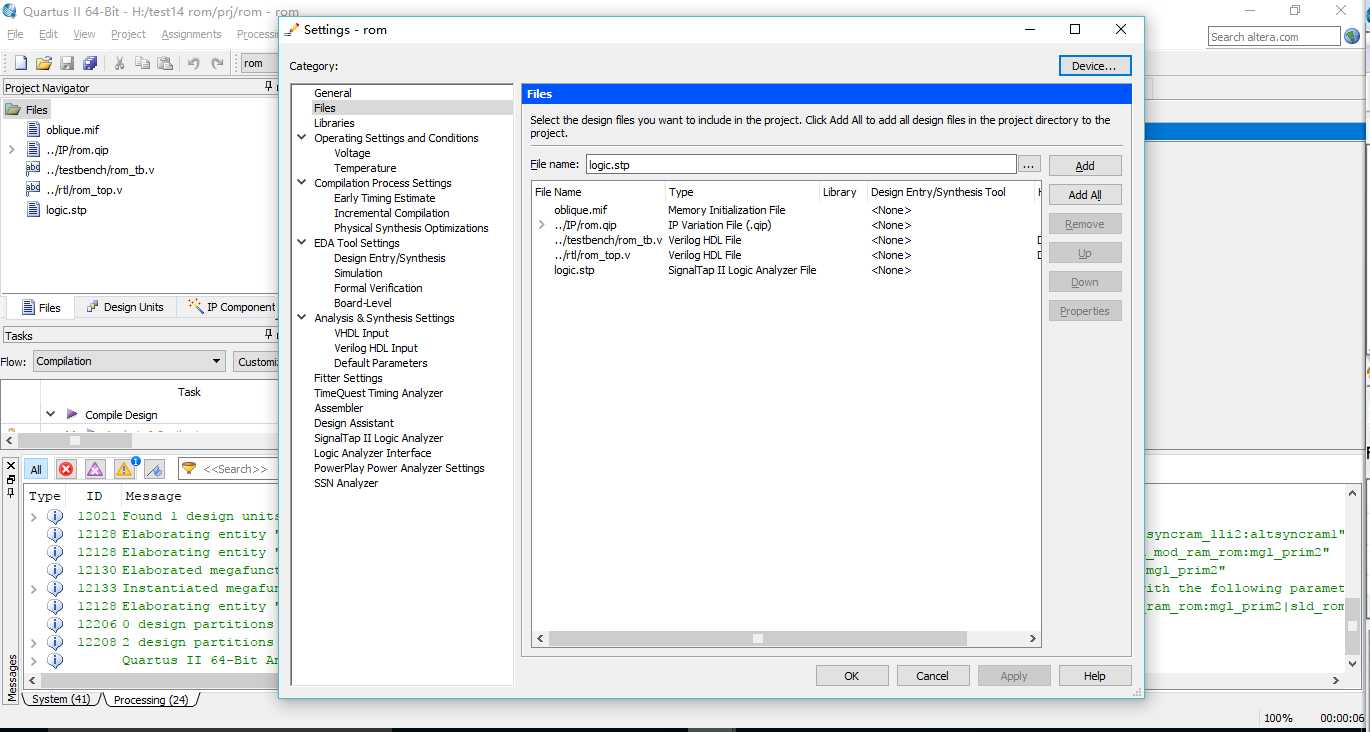Collapse the Compile Design task chevron
This screenshot has width=1370, height=732.
click(x=50, y=414)
